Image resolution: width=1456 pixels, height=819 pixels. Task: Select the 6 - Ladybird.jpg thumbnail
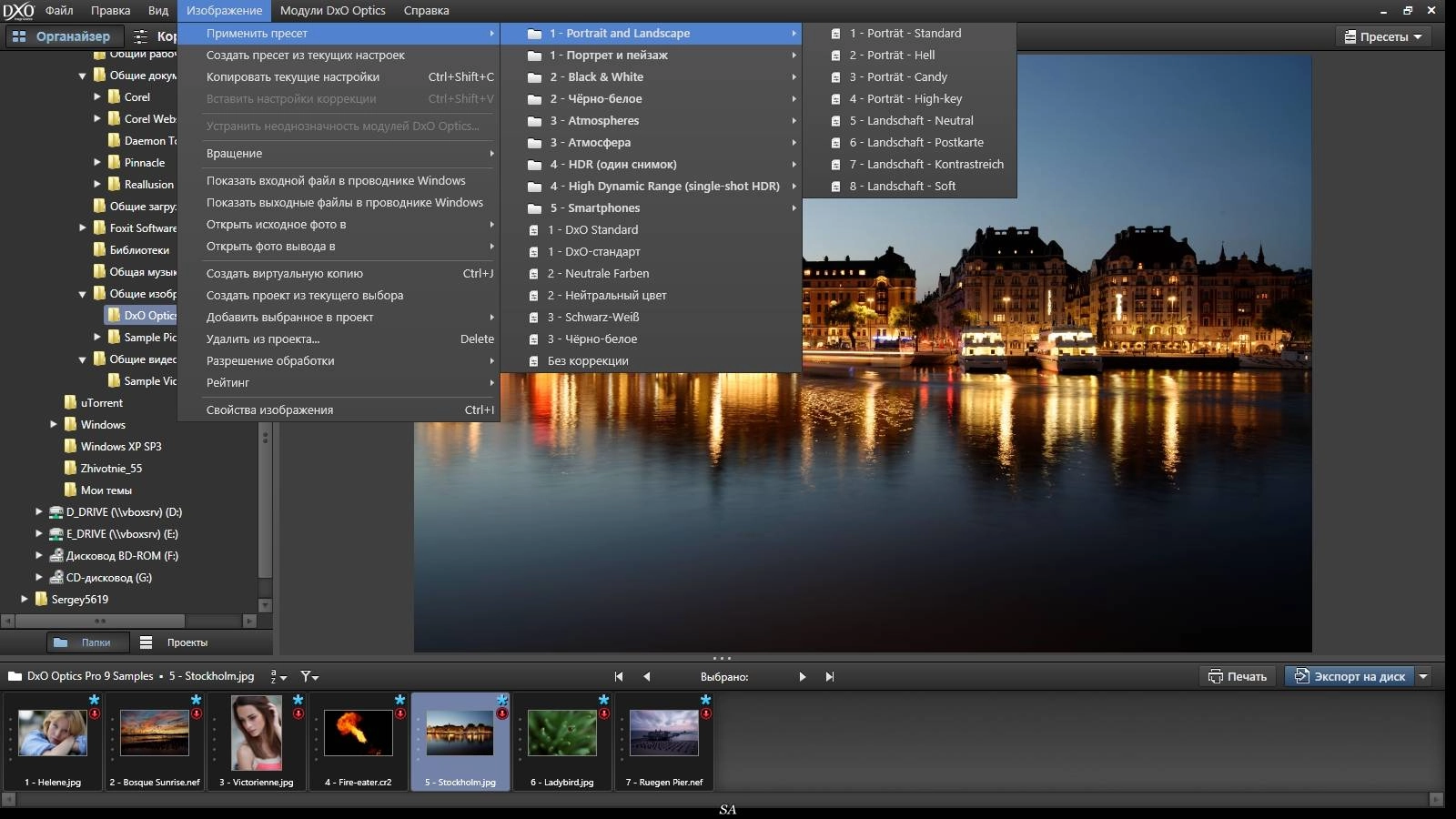click(562, 733)
